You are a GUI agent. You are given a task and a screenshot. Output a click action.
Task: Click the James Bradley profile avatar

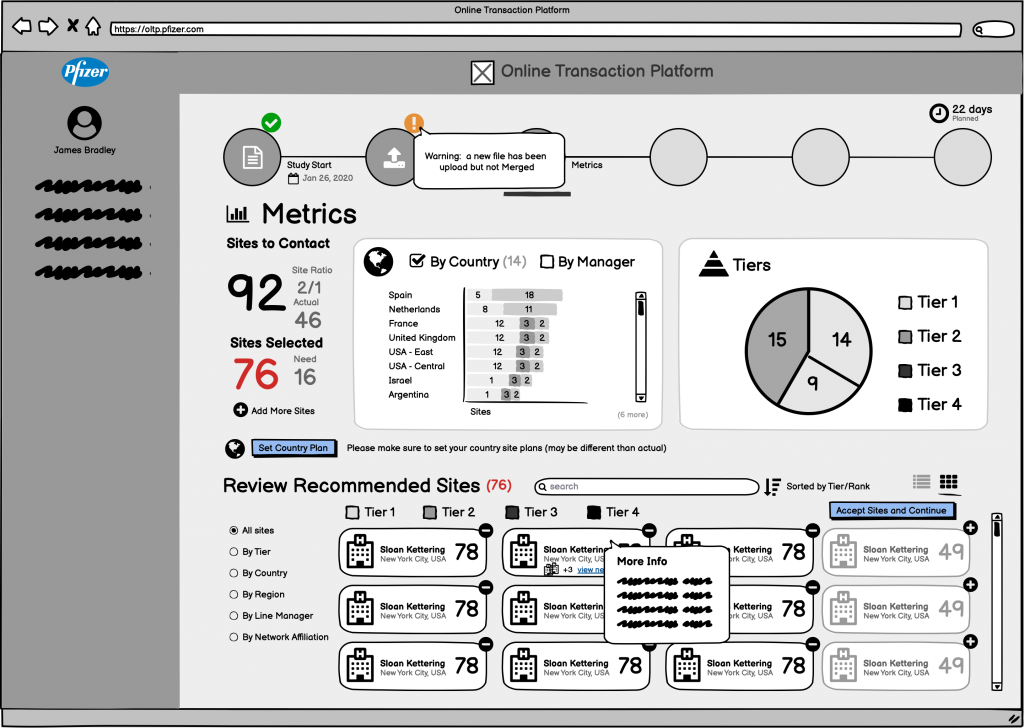pyautogui.click(x=84, y=123)
